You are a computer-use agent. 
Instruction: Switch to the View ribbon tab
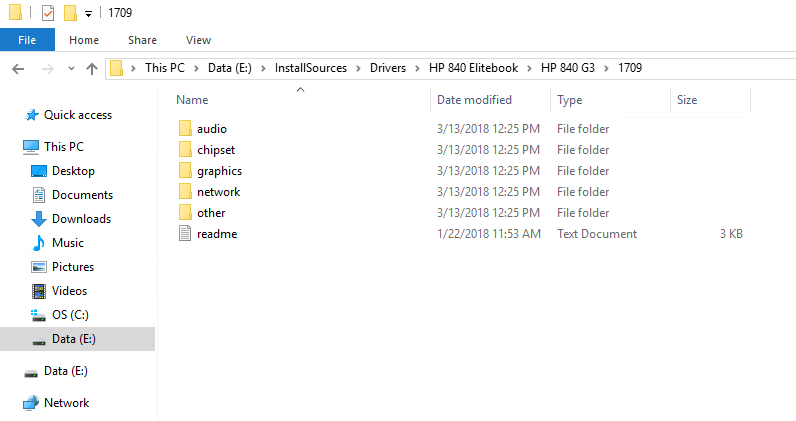(198, 40)
